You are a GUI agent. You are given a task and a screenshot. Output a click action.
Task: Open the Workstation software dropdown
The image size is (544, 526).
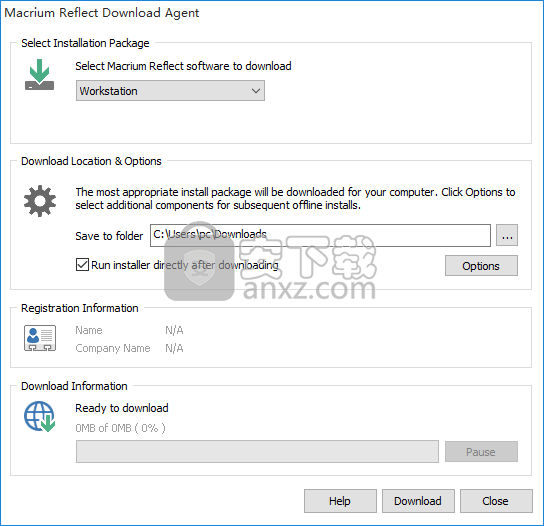[170, 91]
